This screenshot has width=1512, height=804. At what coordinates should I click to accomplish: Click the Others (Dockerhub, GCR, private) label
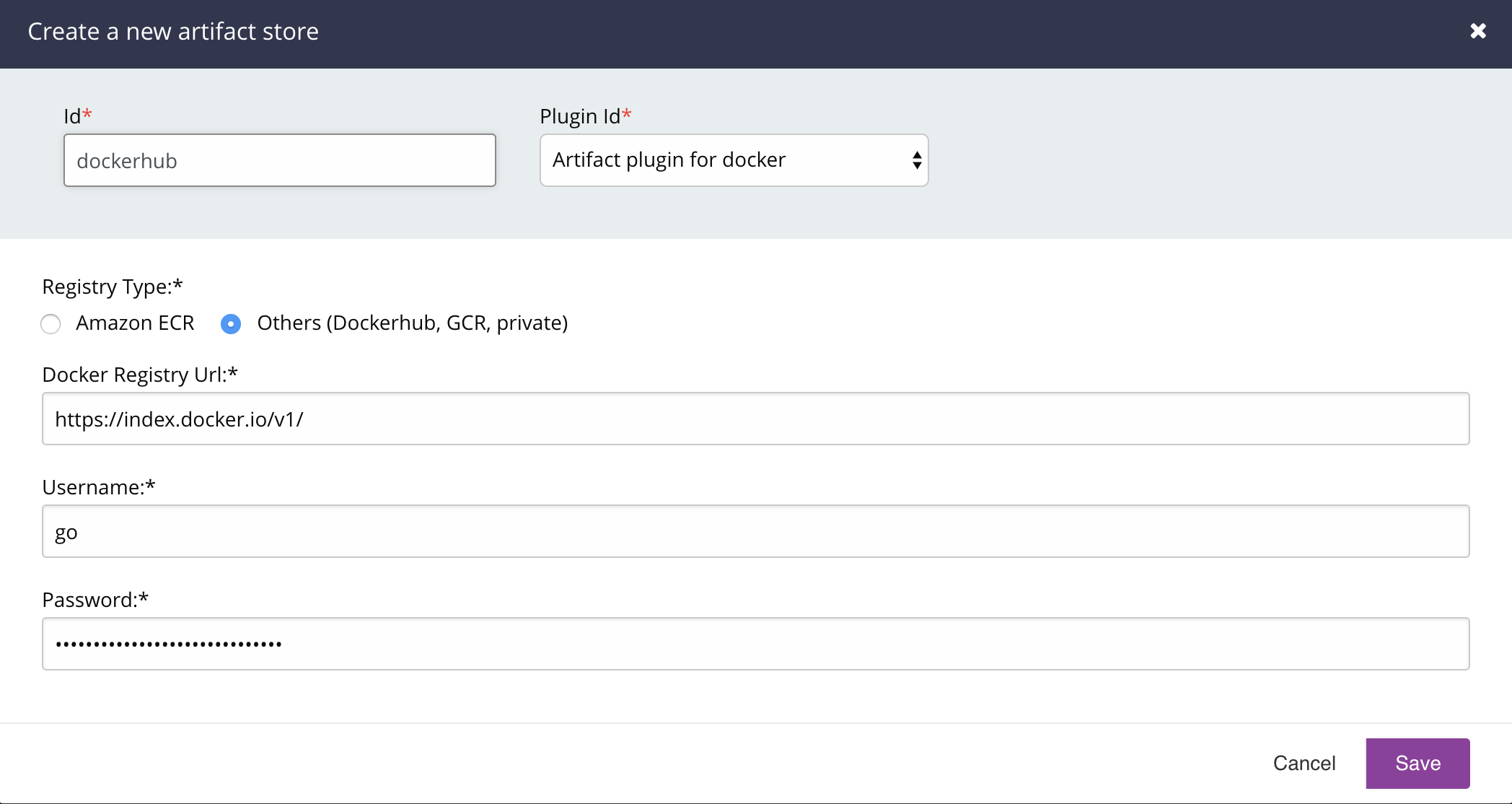pyautogui.click(x=412, y=323)
